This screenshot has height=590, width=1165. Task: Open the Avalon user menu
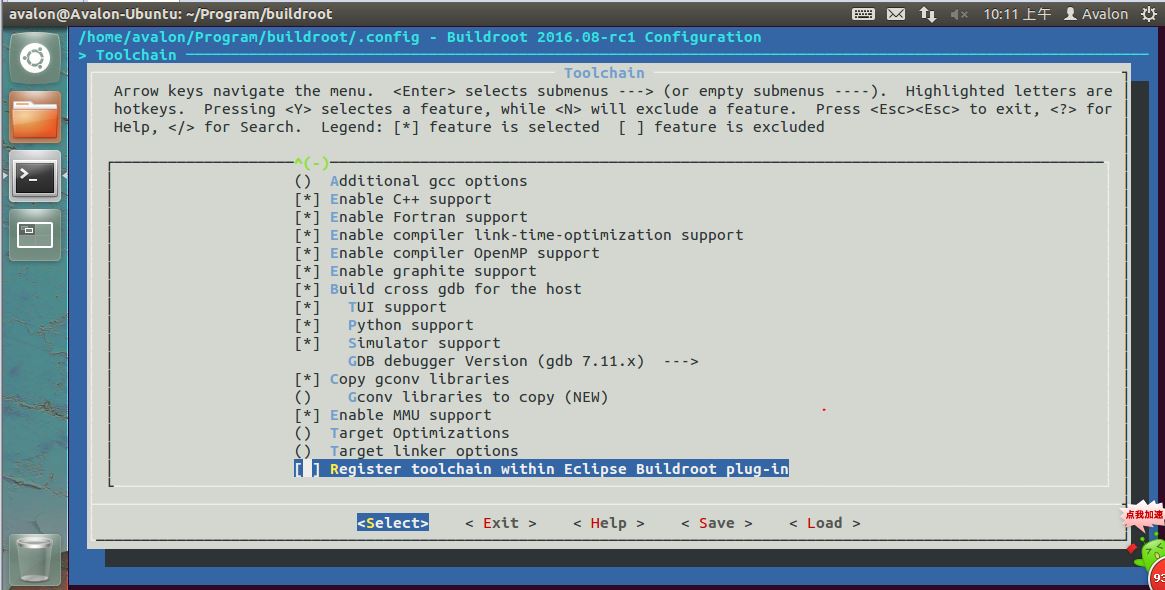click(x=1096, y=13)
